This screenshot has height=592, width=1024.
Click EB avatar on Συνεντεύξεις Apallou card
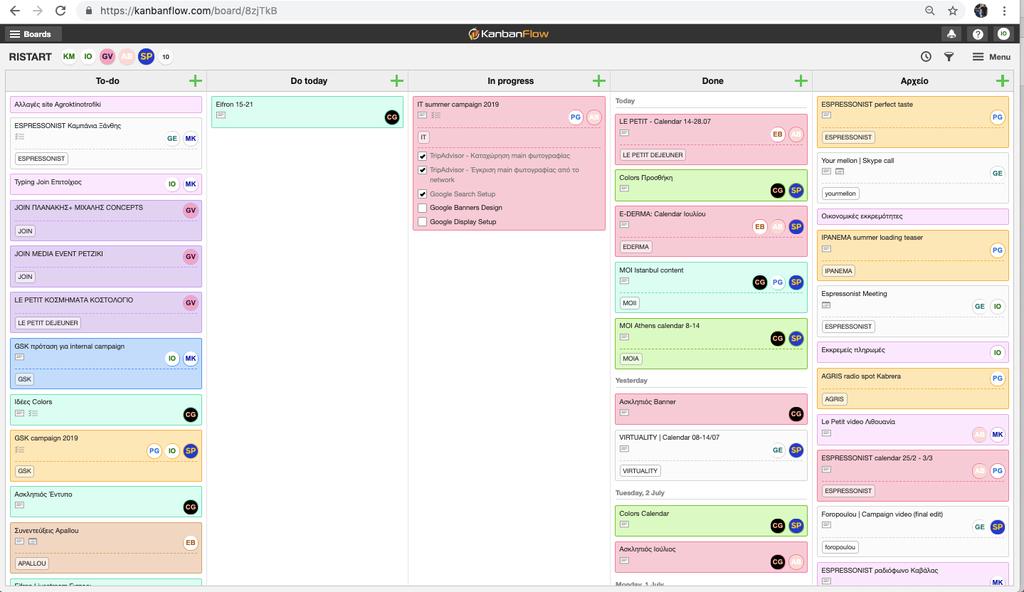(190, 543)
